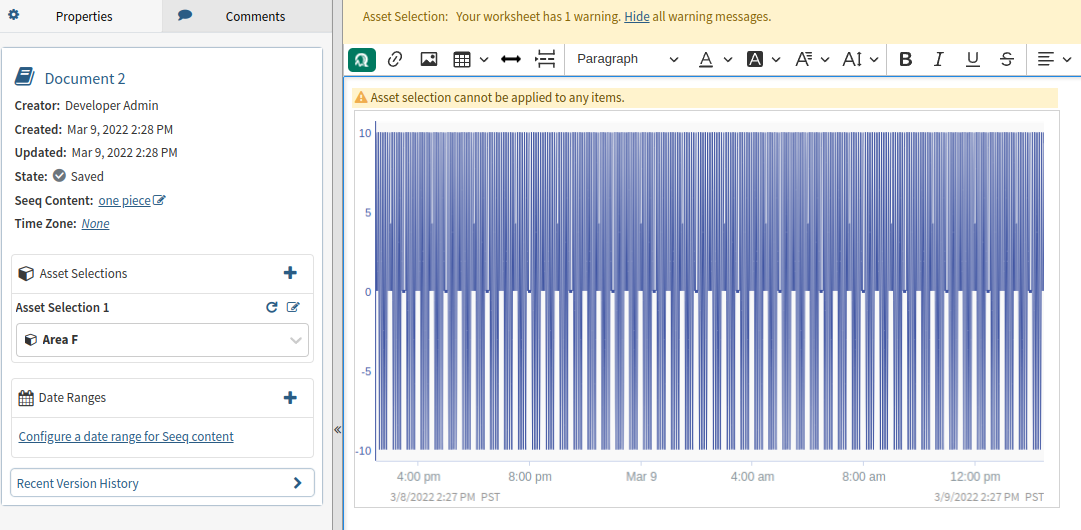Open Configure a date range link
Image resolution: width=1081 pixels, height=530 pixels.
tap(126, 436)
